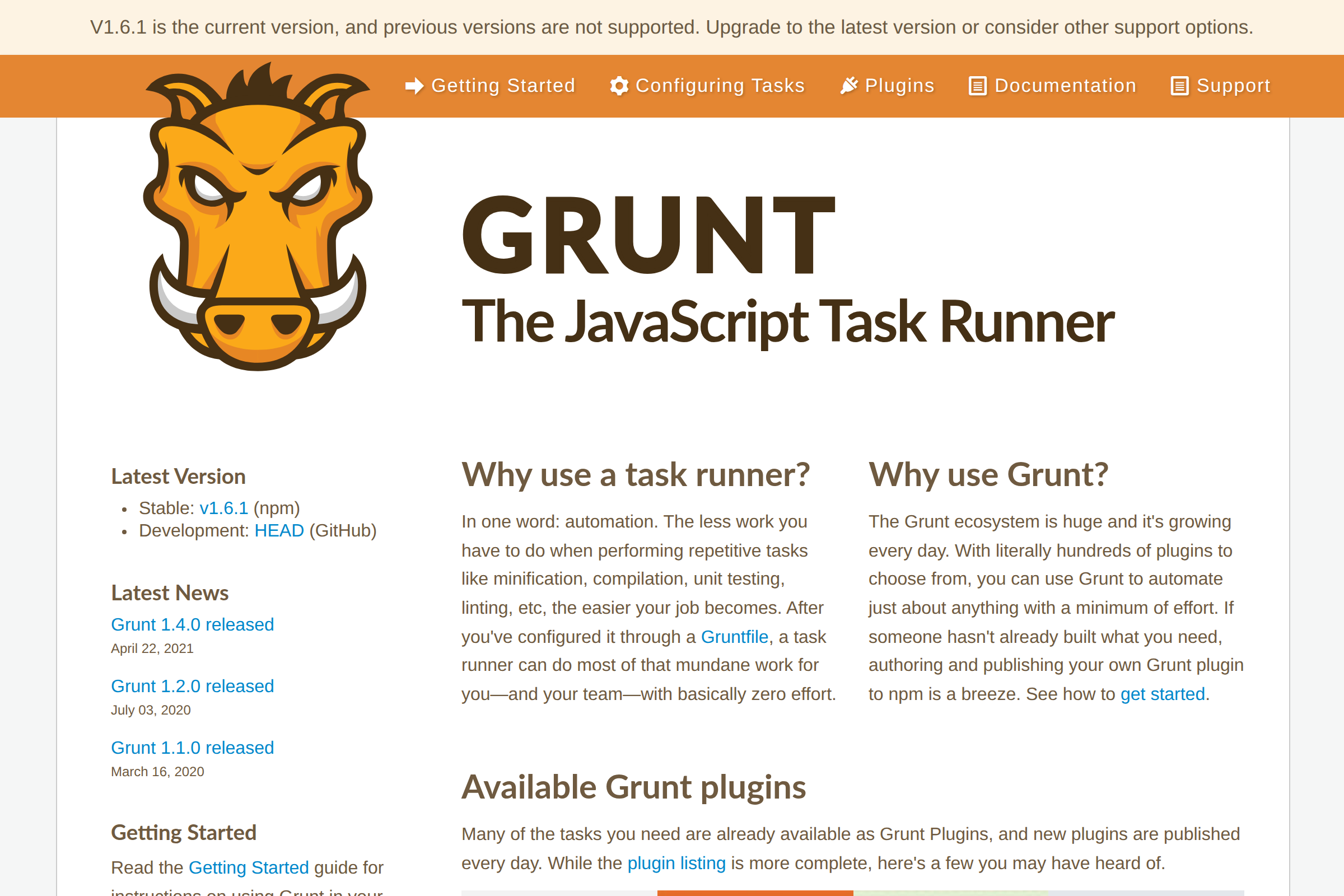This screenshot has height=896, width=1344.
Task: Read the Grunt 1.2.0 released news
Action: coord(193,685)
